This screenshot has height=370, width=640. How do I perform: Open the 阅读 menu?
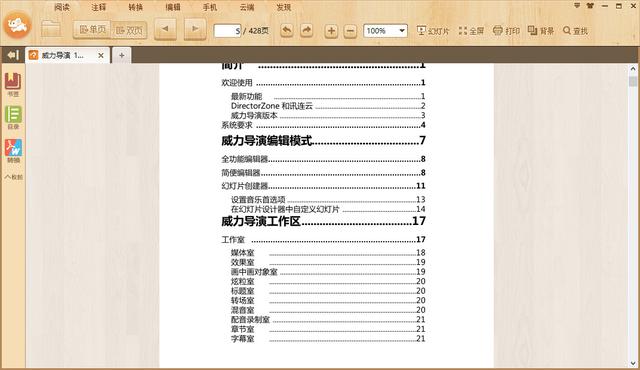pos(62,7)
